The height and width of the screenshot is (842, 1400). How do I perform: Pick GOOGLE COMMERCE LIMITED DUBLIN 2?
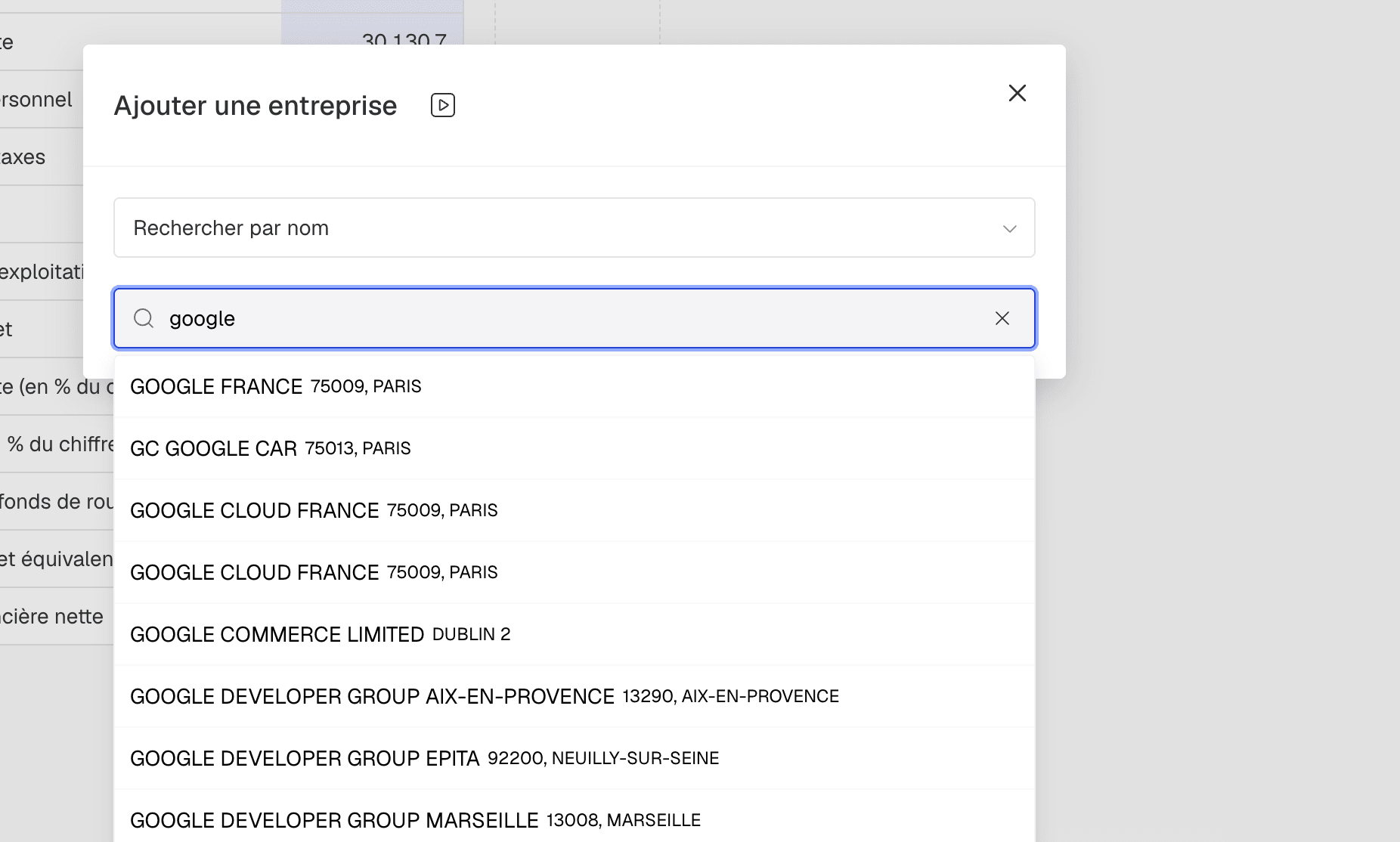pos(575,634)
